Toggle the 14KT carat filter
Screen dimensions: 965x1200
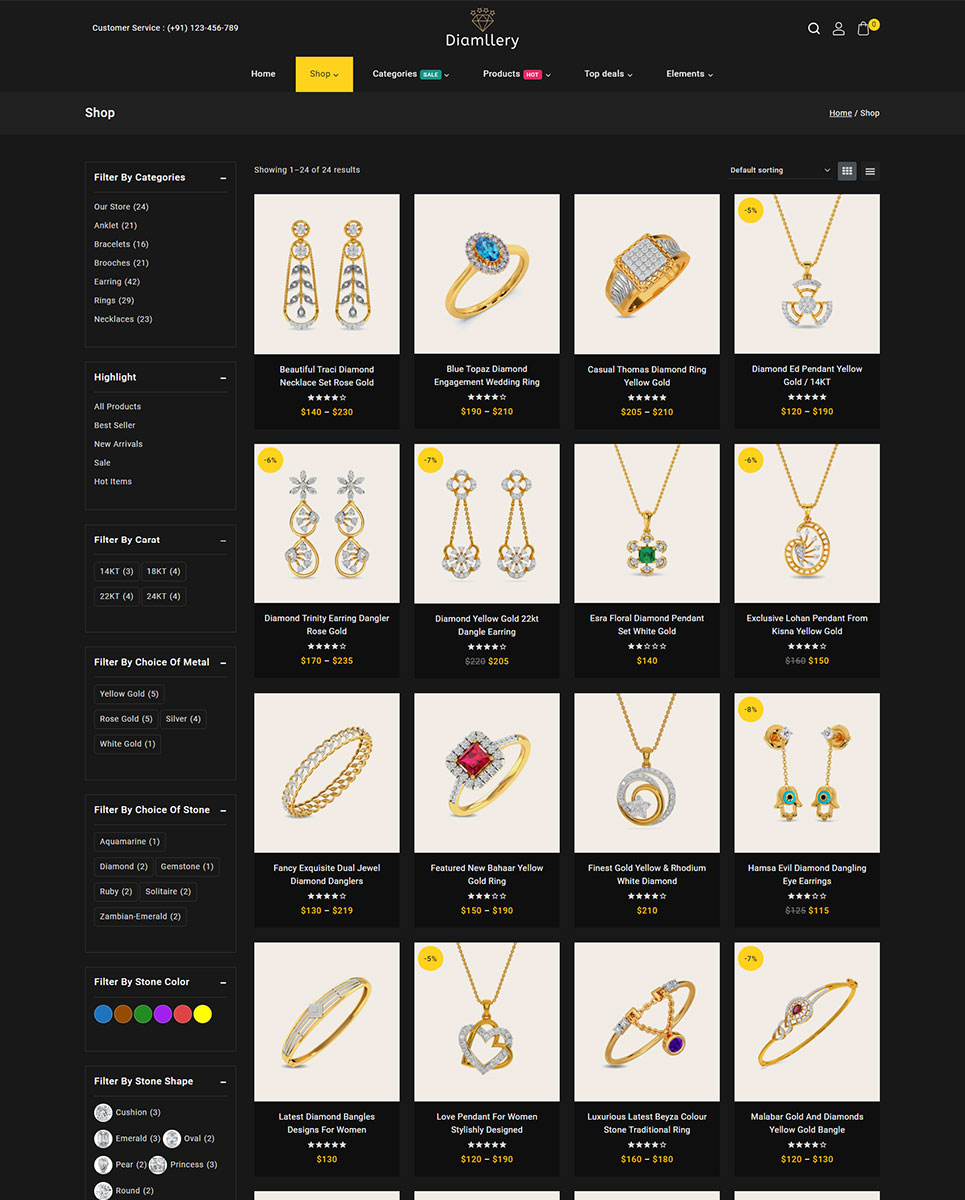coord(116,572)
